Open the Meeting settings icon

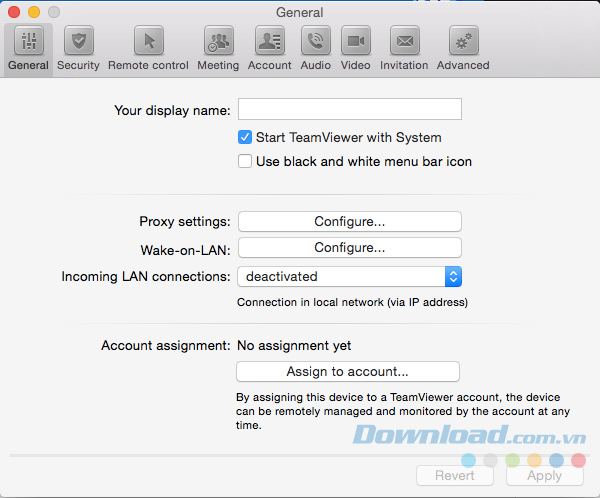[x=218, y=42]
